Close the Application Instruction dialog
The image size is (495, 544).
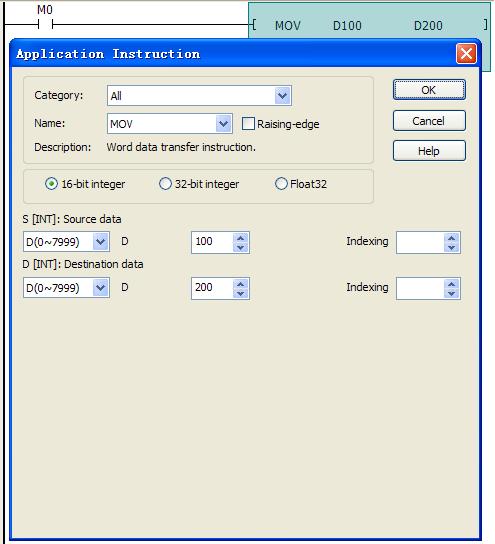pos(466,54)
